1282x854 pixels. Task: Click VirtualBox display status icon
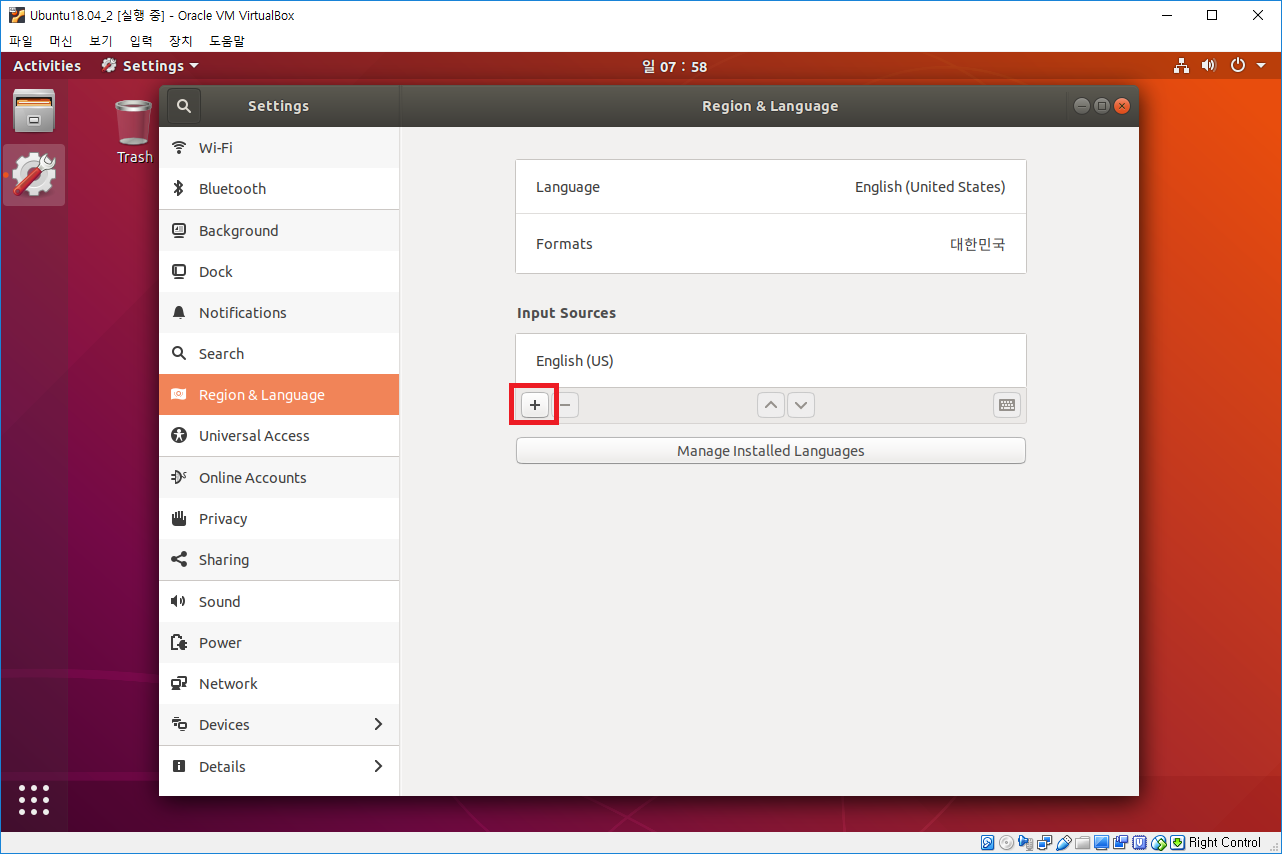1102,843
